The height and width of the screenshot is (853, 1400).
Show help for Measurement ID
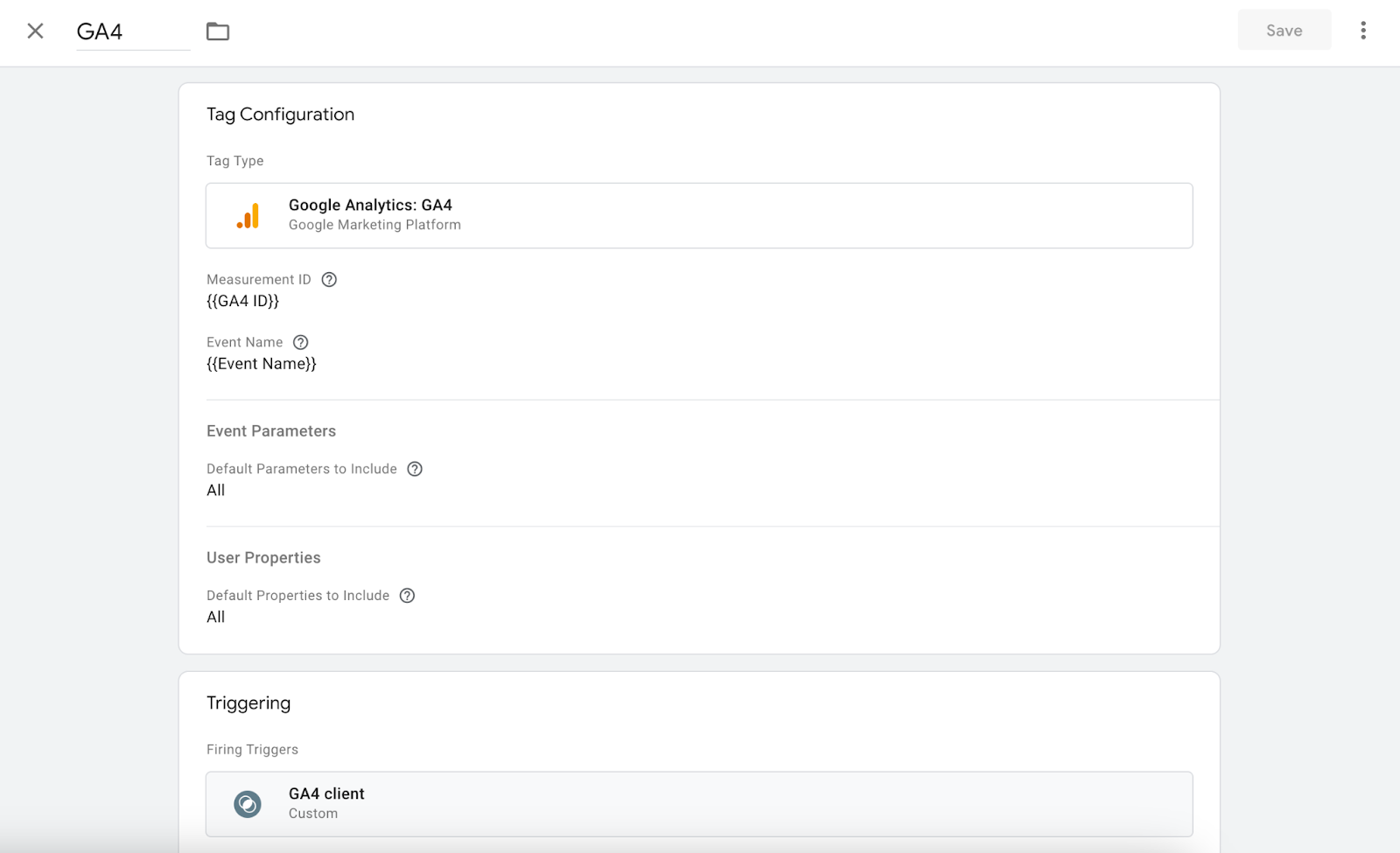329,280
